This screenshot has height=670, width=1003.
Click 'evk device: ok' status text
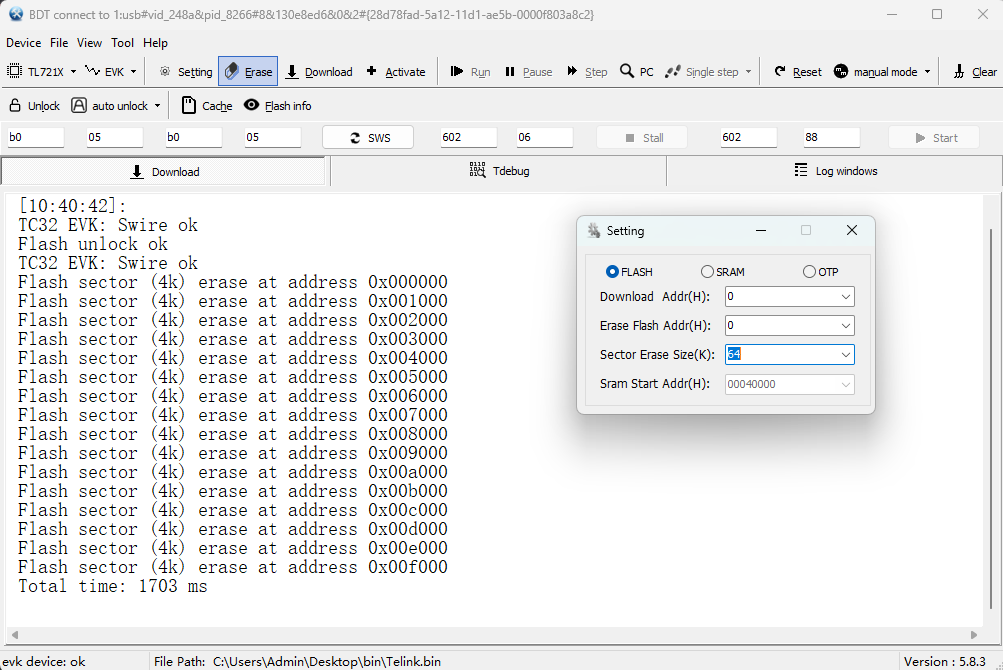(x=43, y=662)
